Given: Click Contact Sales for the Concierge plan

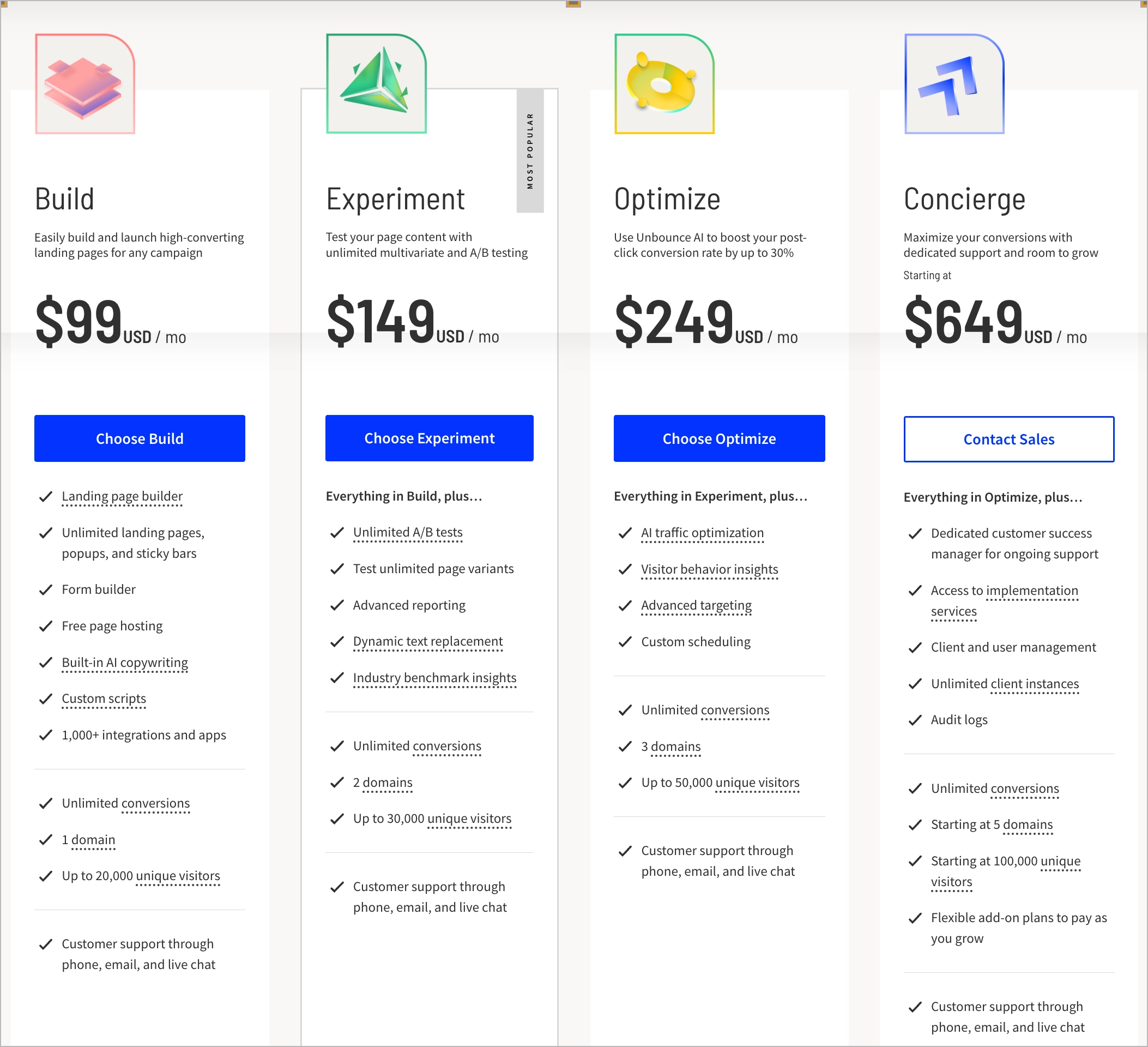Looking at the screenshot, I should (x=1008, y=438).
